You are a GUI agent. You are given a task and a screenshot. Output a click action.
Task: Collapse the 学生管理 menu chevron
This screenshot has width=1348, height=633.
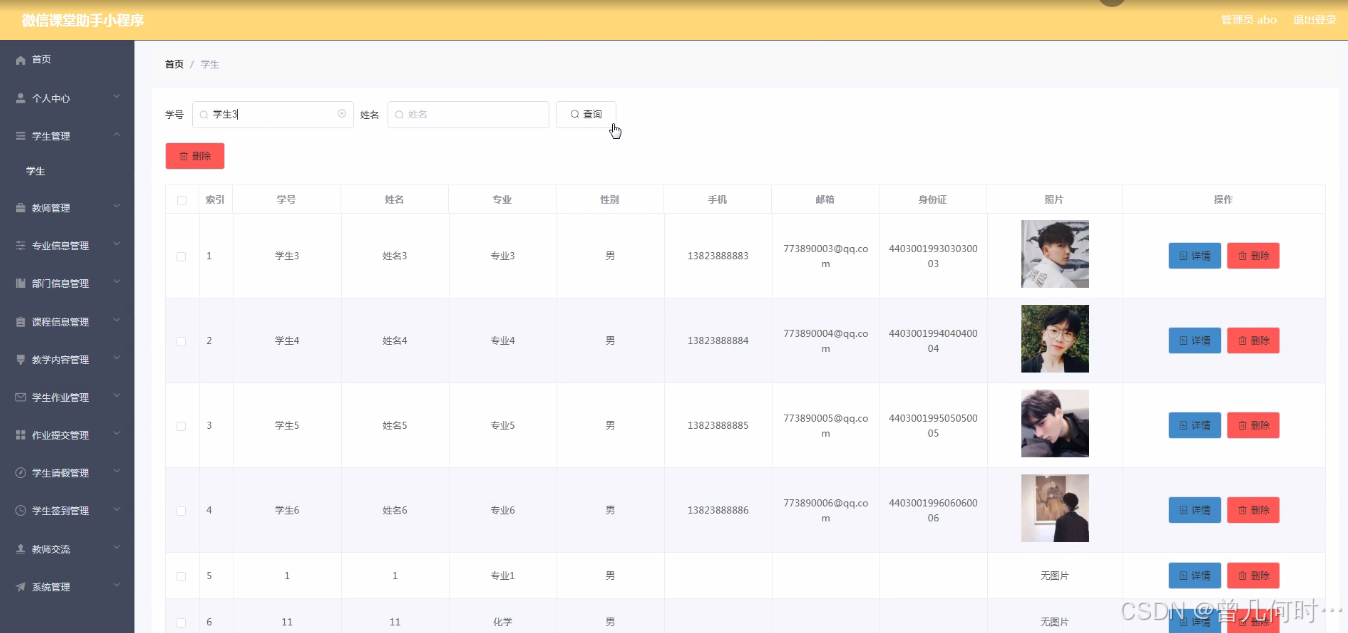coord(117,135)
